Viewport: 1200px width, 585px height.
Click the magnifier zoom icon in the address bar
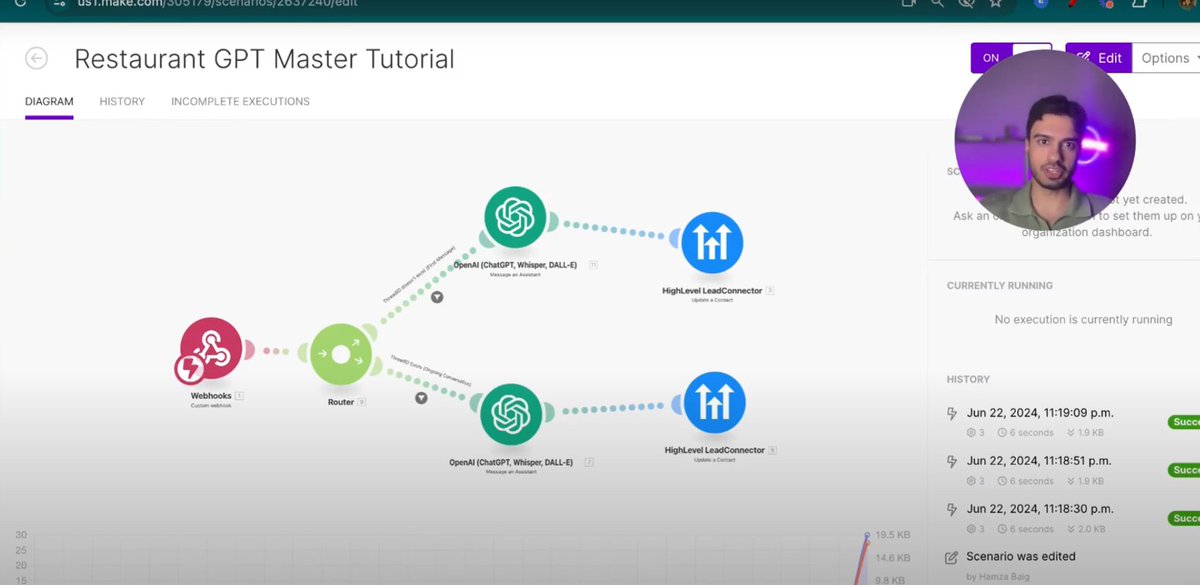pyautogui.click(x=937, y=3)
